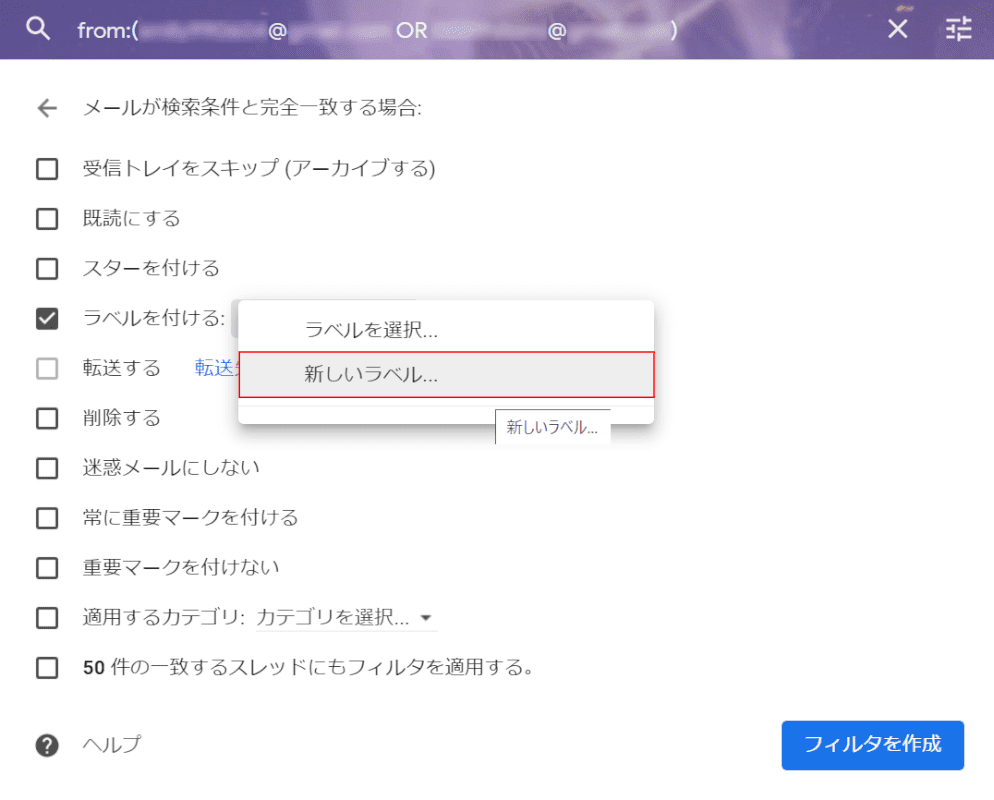Image resolution: width=994 pixels, height=800 pixels.
Task: Open search options slider icon
Action: point(958,29)
